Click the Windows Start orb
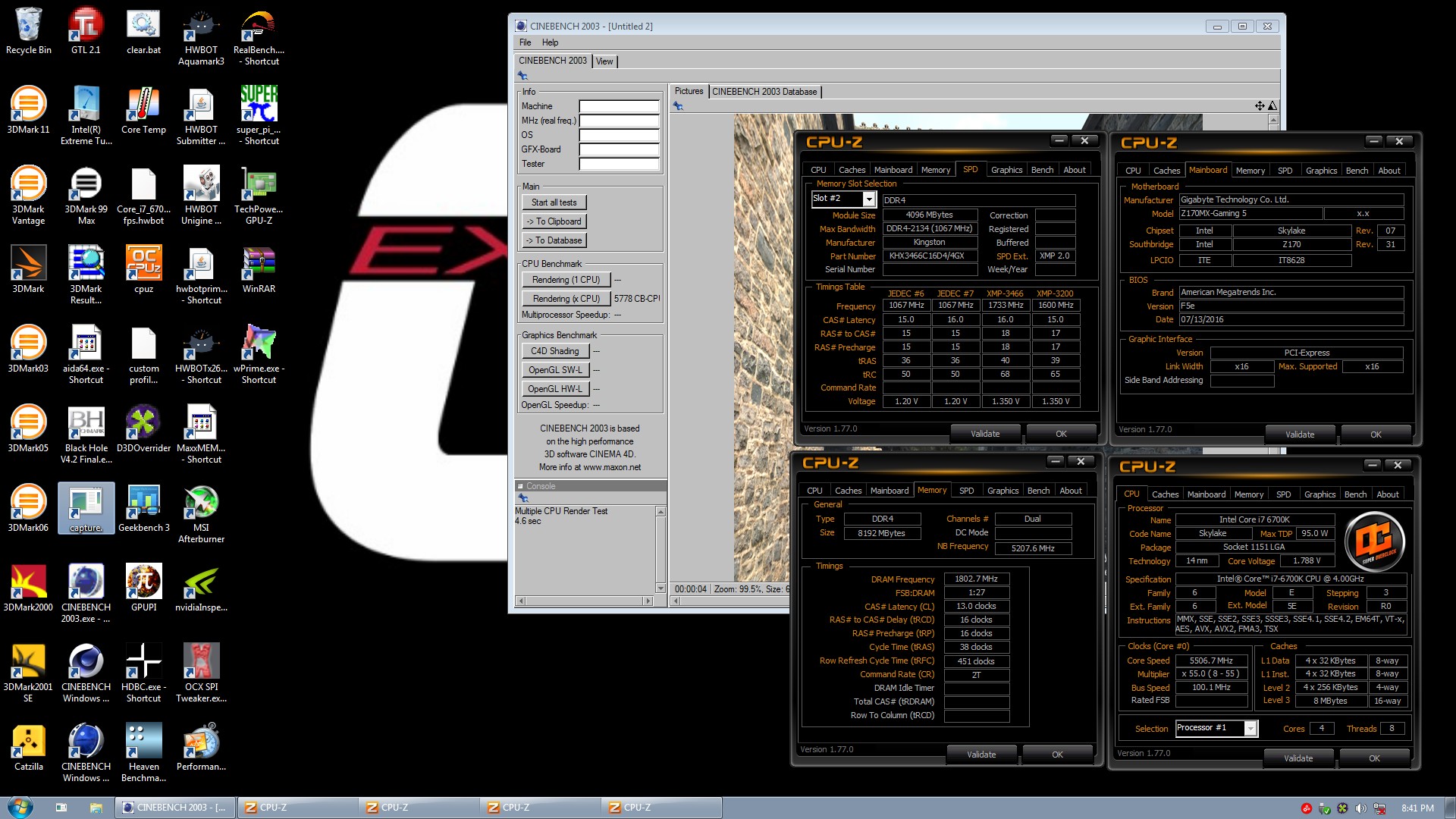Viewport: 1456px width, 819px height. tap(19, 807)
